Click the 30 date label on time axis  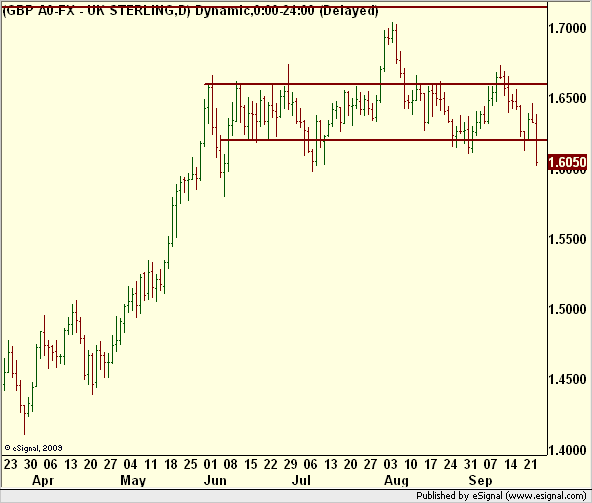(x=31, y=464)
